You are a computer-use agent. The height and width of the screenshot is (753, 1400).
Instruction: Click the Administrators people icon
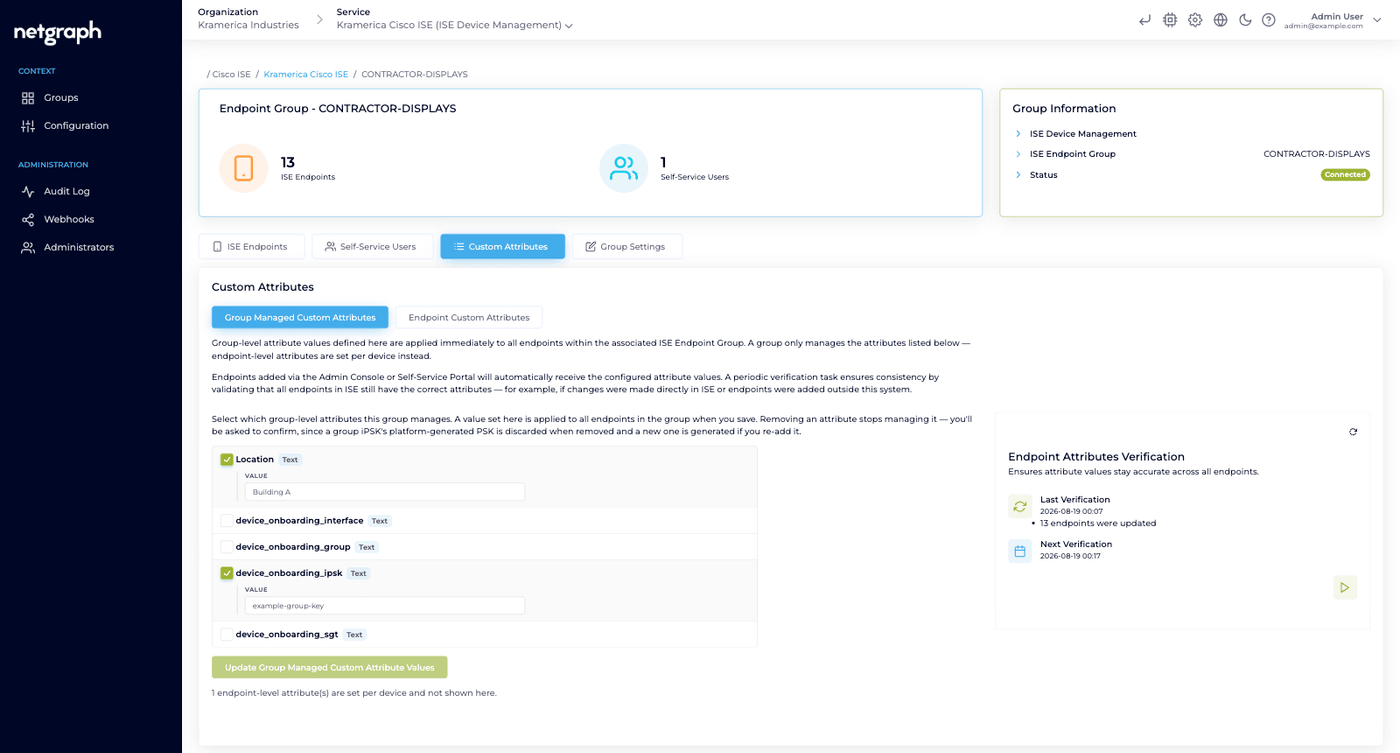click(28, 247)
